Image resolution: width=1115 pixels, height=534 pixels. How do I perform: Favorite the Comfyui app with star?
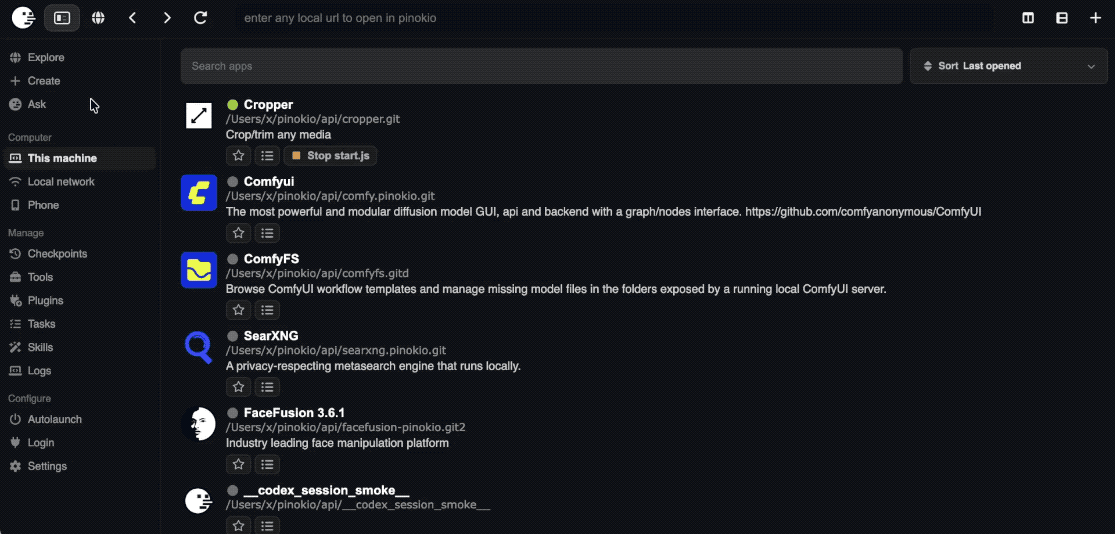[238, 233]
